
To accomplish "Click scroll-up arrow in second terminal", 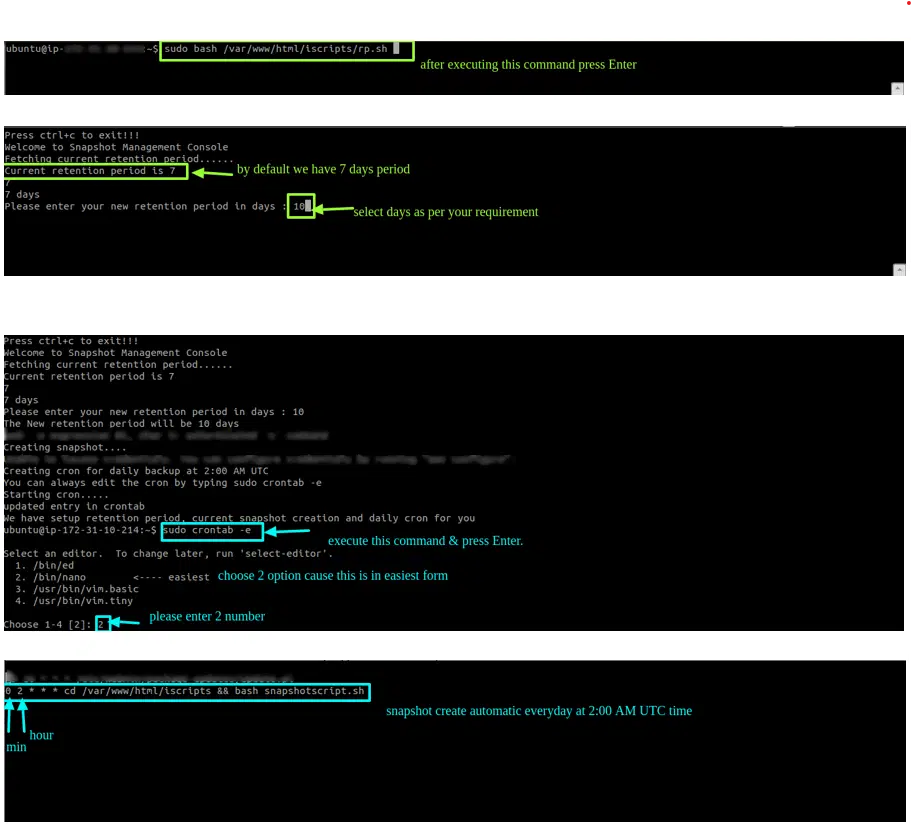I will (899, 270).
